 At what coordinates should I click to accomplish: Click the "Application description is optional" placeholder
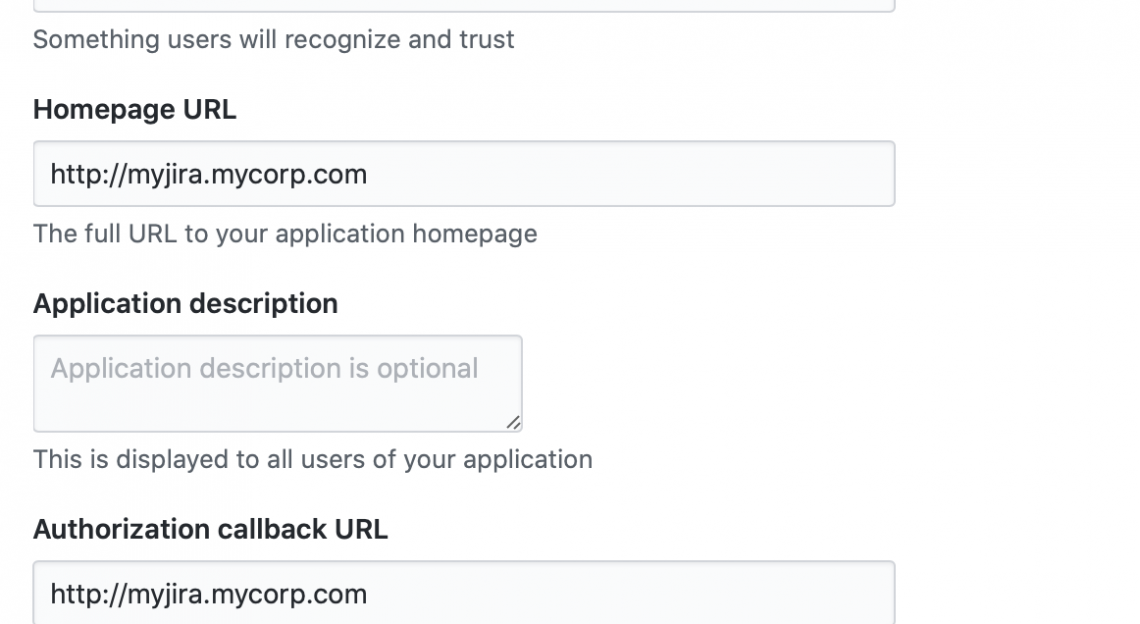pos(264,369)
